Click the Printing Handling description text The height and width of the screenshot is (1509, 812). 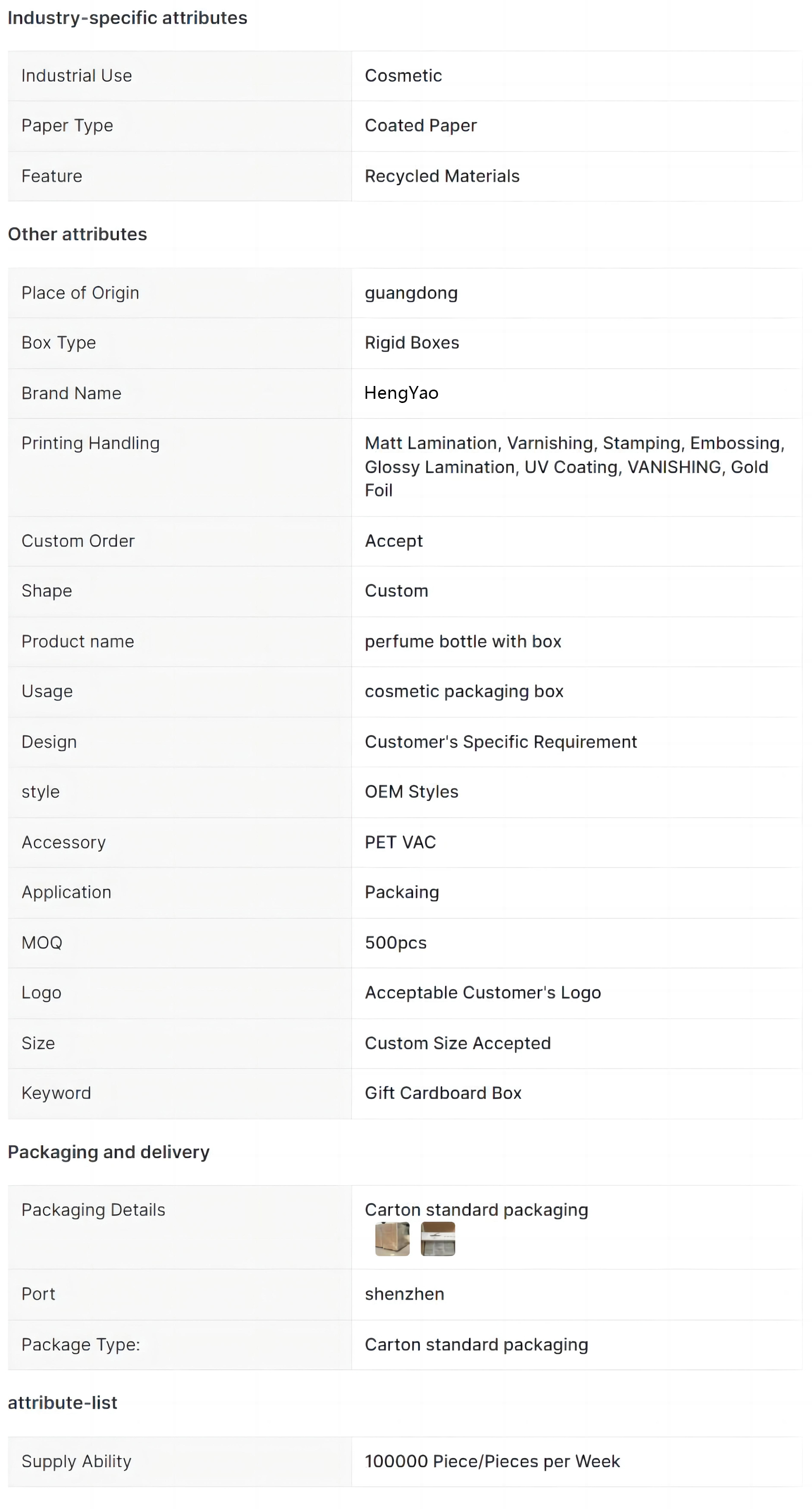pyautogui.click(x=574, y=467)
